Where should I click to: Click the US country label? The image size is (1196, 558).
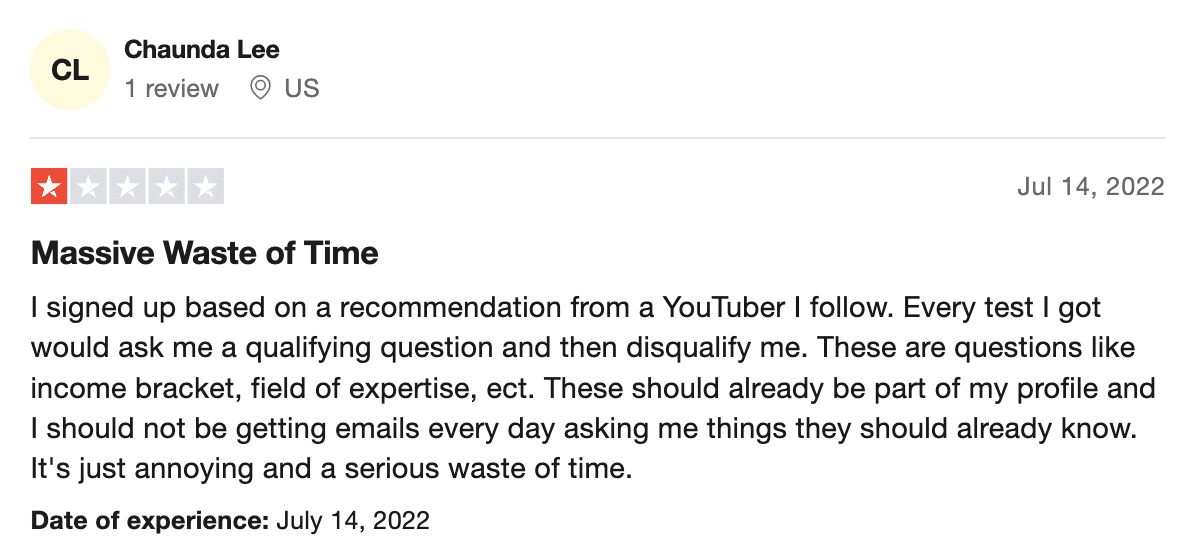[x=302, y=88]
